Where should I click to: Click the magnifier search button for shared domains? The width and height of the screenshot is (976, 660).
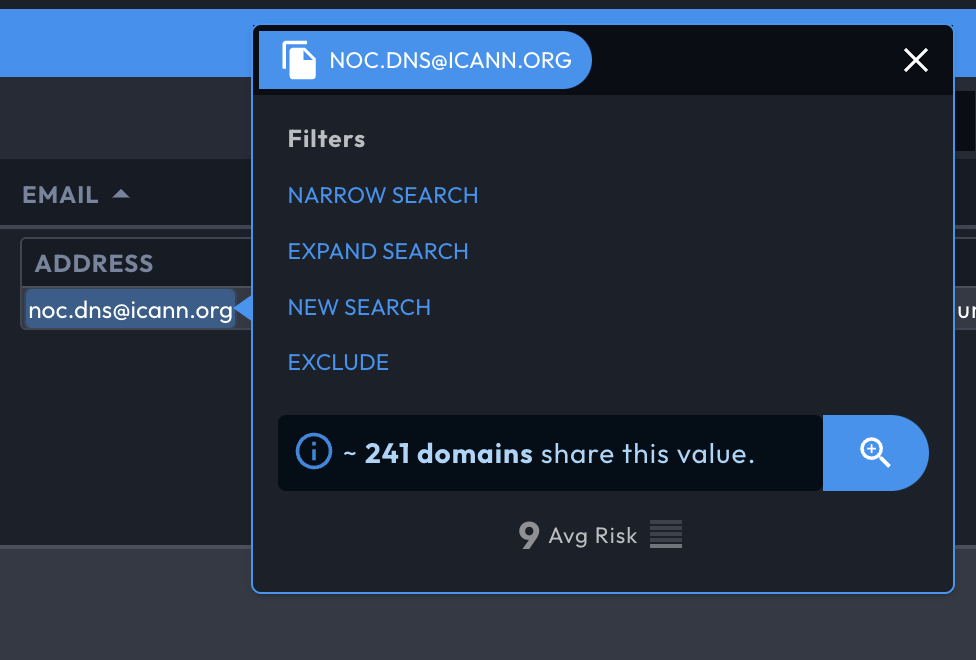(x=875, y=453)
